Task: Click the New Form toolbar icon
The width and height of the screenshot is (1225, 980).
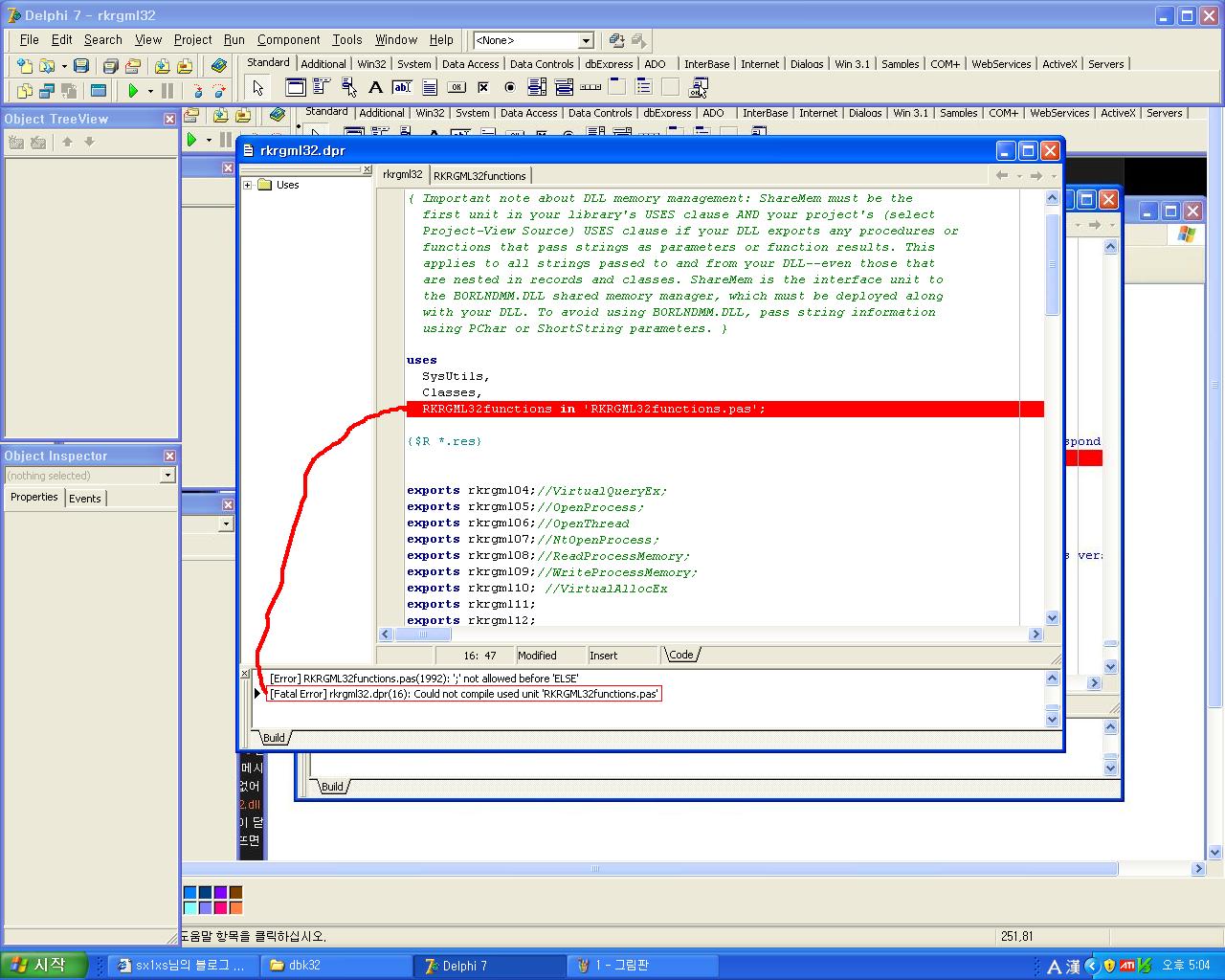Action: tap(98, 91)
